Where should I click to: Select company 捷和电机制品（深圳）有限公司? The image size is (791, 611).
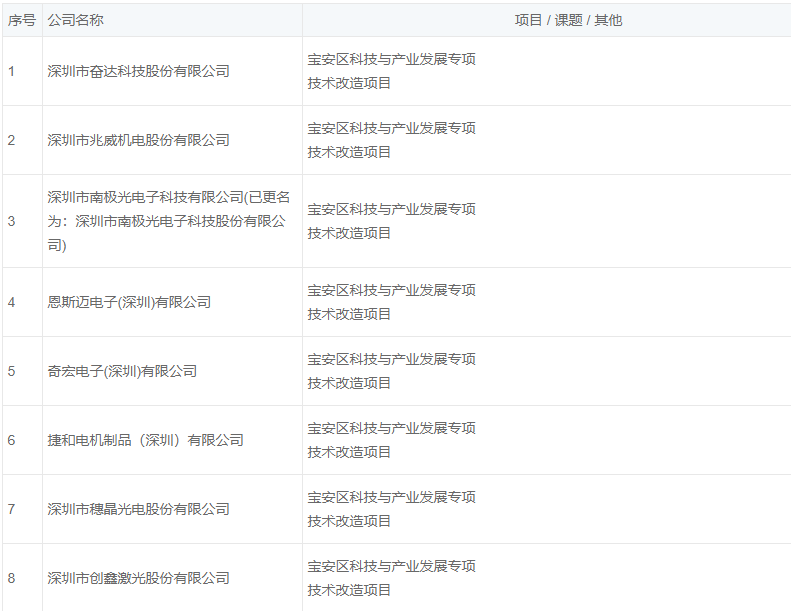(x=146, y=440)
